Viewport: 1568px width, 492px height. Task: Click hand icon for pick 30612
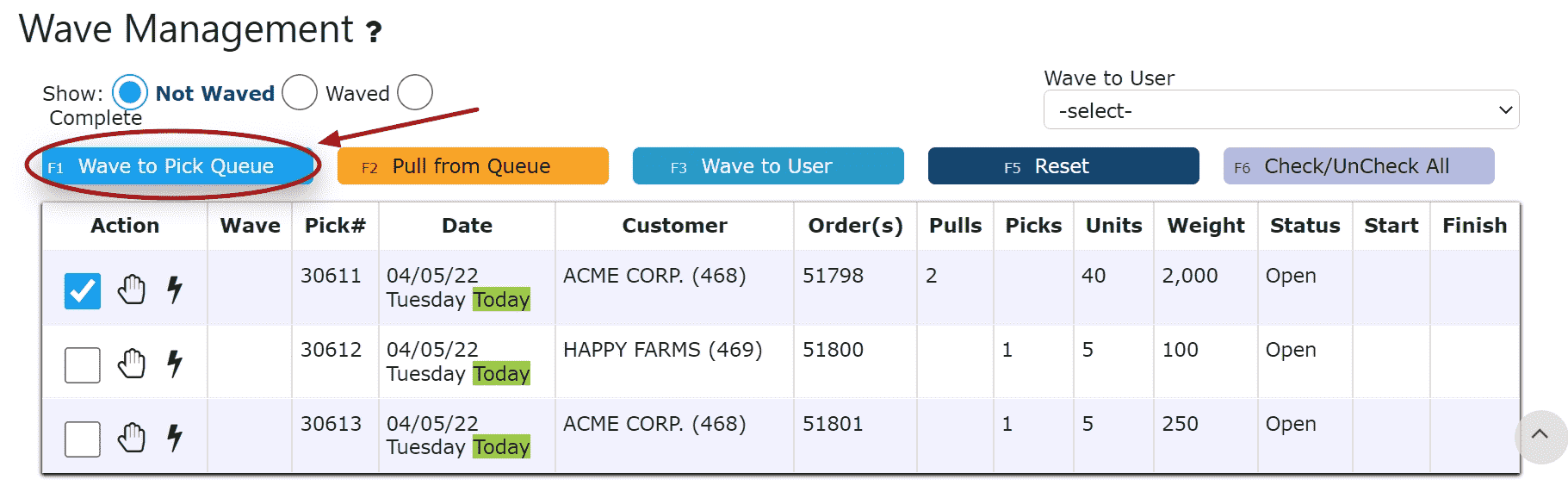click(132, 364)
